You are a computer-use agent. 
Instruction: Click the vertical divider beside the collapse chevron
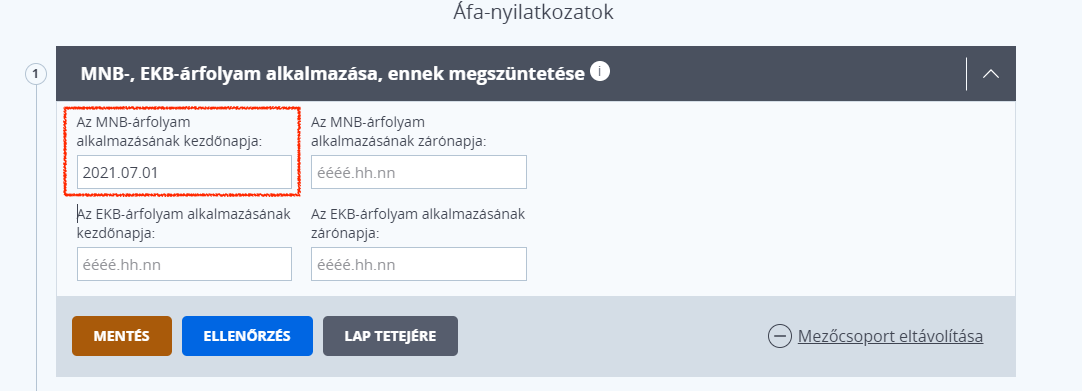pyautogui.click(x=966, y=74)
